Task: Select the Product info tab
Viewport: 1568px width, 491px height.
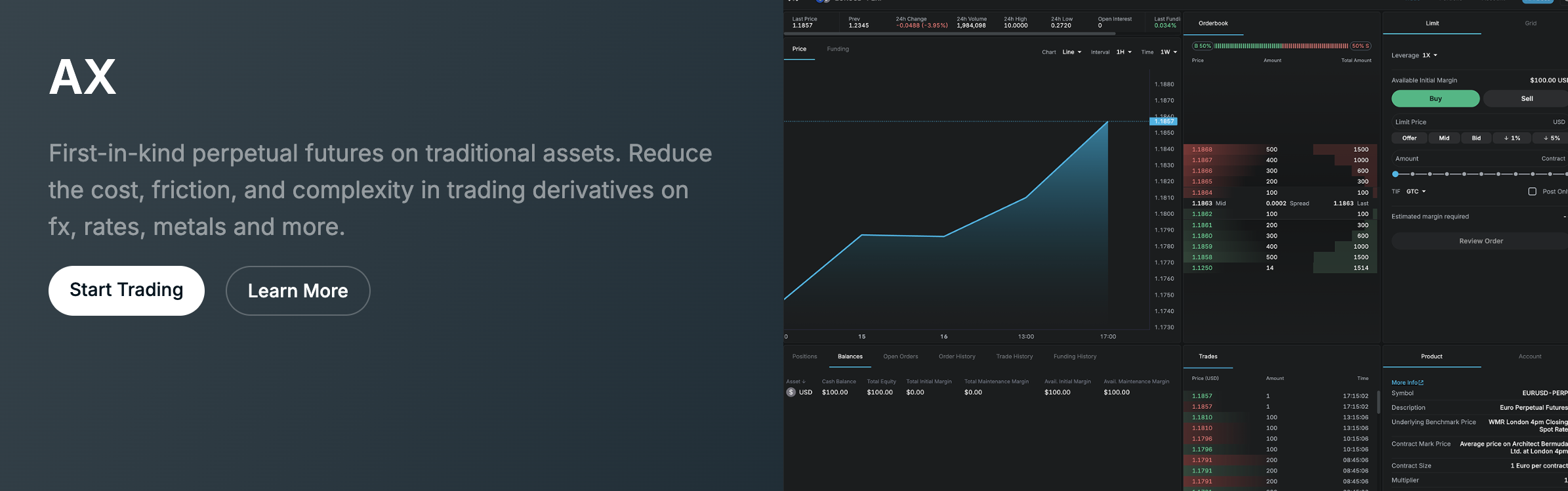Action: [x=1432, y=356]
